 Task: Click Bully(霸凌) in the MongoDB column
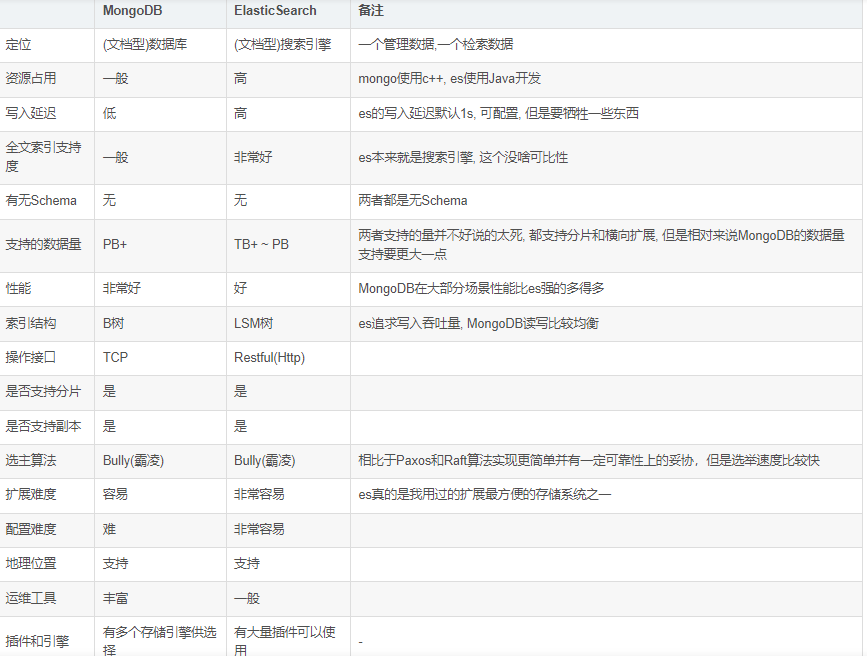133,460
